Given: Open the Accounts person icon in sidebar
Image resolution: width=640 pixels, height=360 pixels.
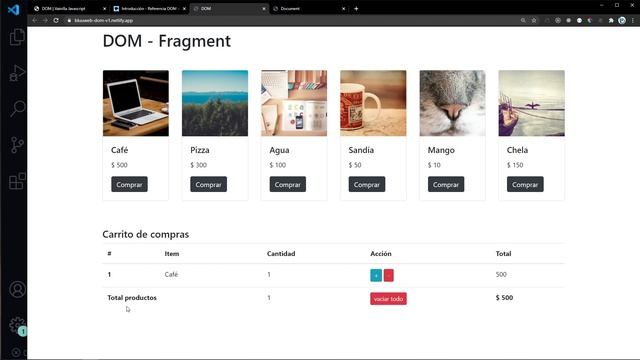Looking at the screenshot, I should point(17,289).
